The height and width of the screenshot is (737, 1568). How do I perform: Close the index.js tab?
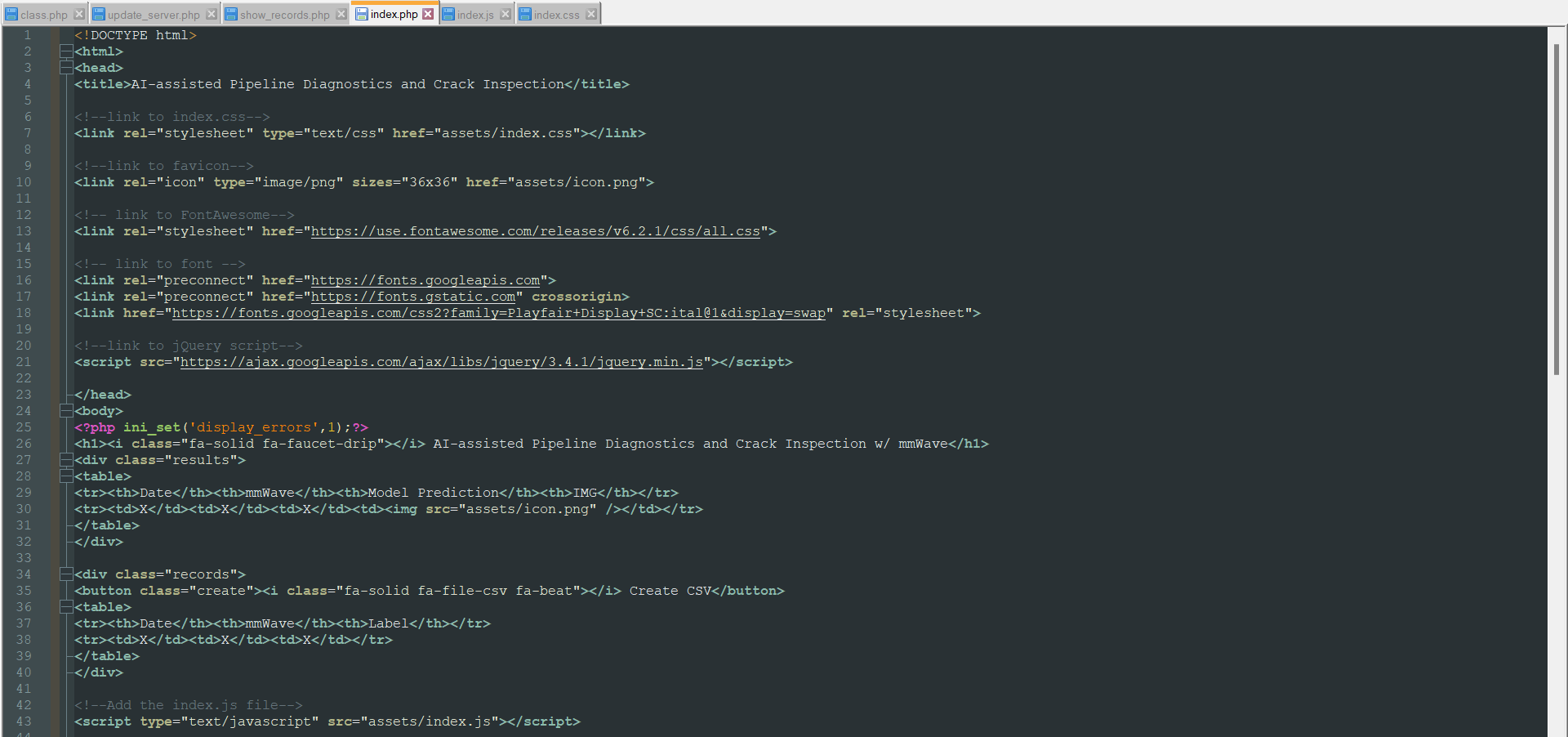click(505, 13)
